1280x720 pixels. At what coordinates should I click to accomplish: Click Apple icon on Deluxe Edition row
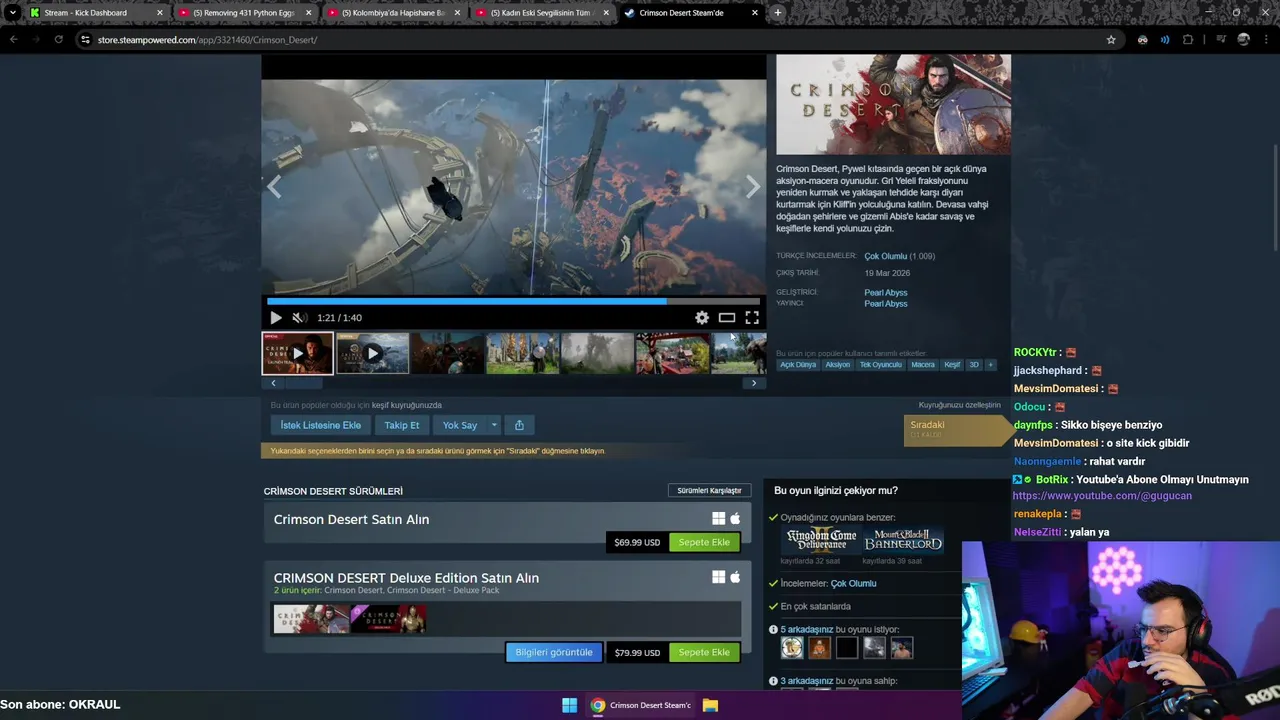(x=735, y=577)
